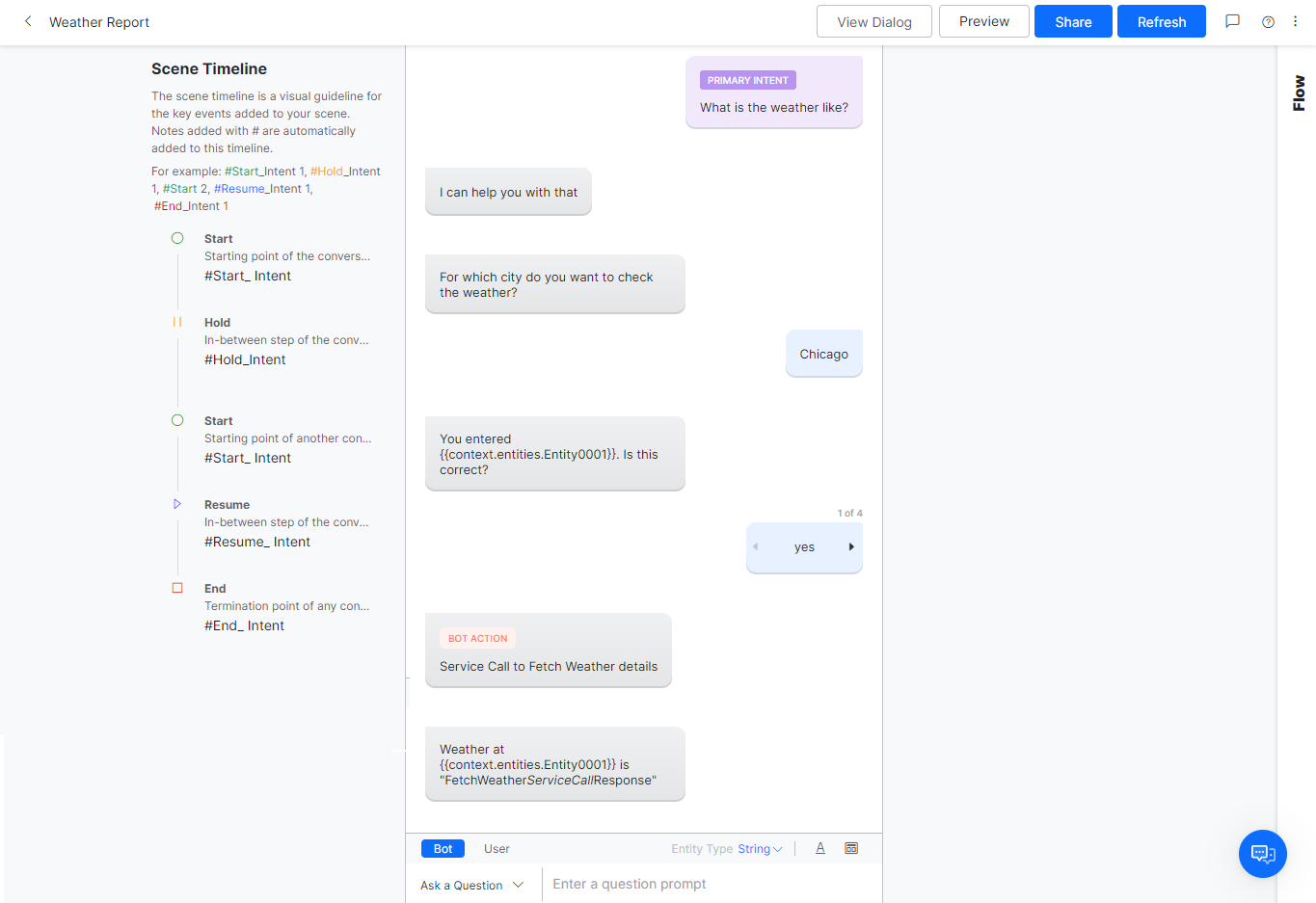The image size is (1316, 903).
Task: Open the feedback comment bubble icon
Action: [x=1232, y=21]
